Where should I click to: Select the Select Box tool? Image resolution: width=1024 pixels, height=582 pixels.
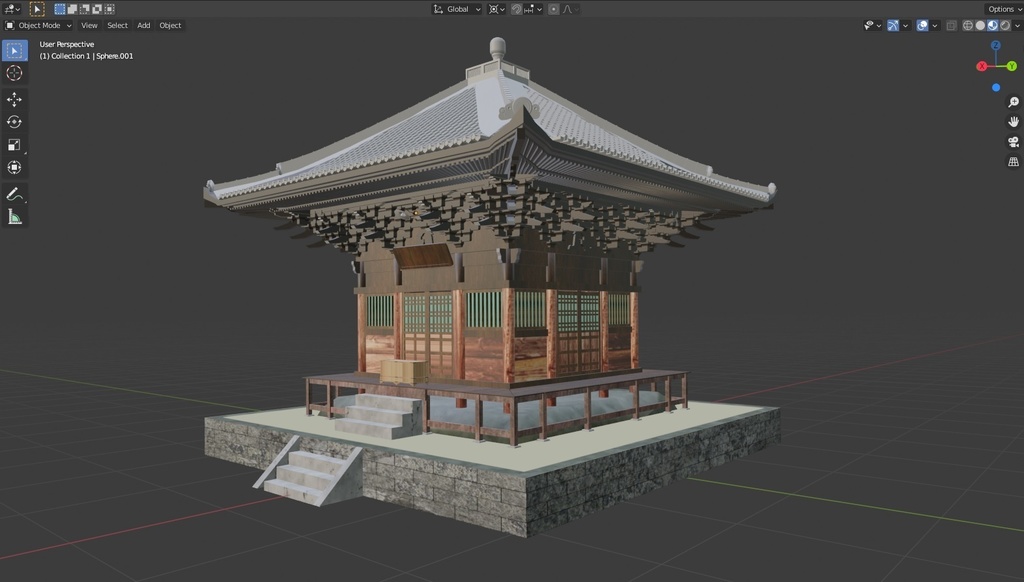click(x=14, y=50)
